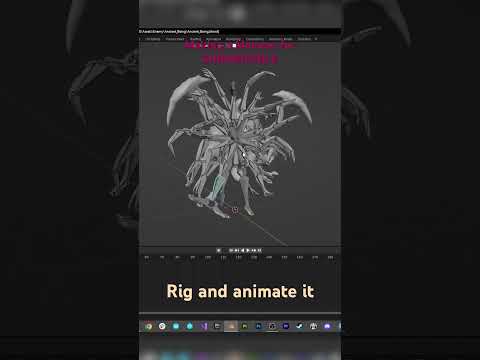Open the teal hexagon taskbar icon
The height and width of the screenshot is (360, 480).
tap(189, 326)
